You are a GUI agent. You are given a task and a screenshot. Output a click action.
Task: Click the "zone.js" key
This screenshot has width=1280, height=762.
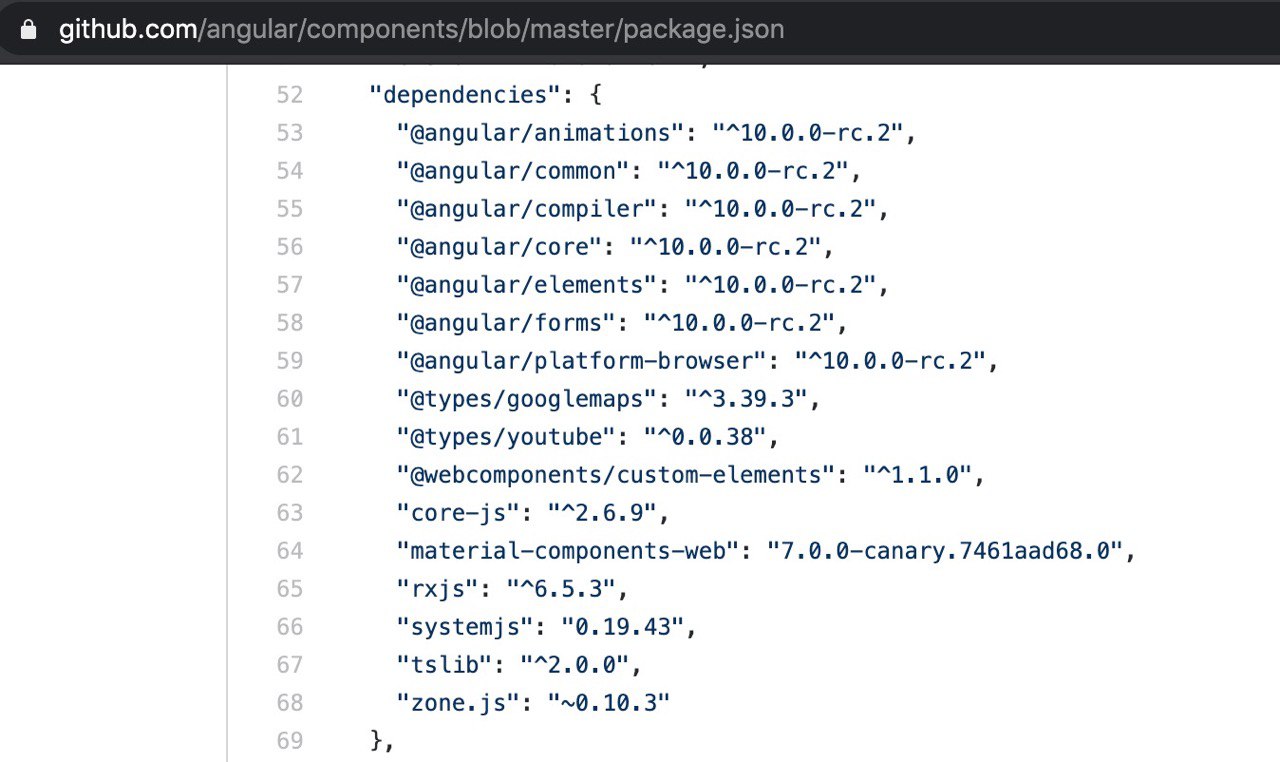click(458, 703)
